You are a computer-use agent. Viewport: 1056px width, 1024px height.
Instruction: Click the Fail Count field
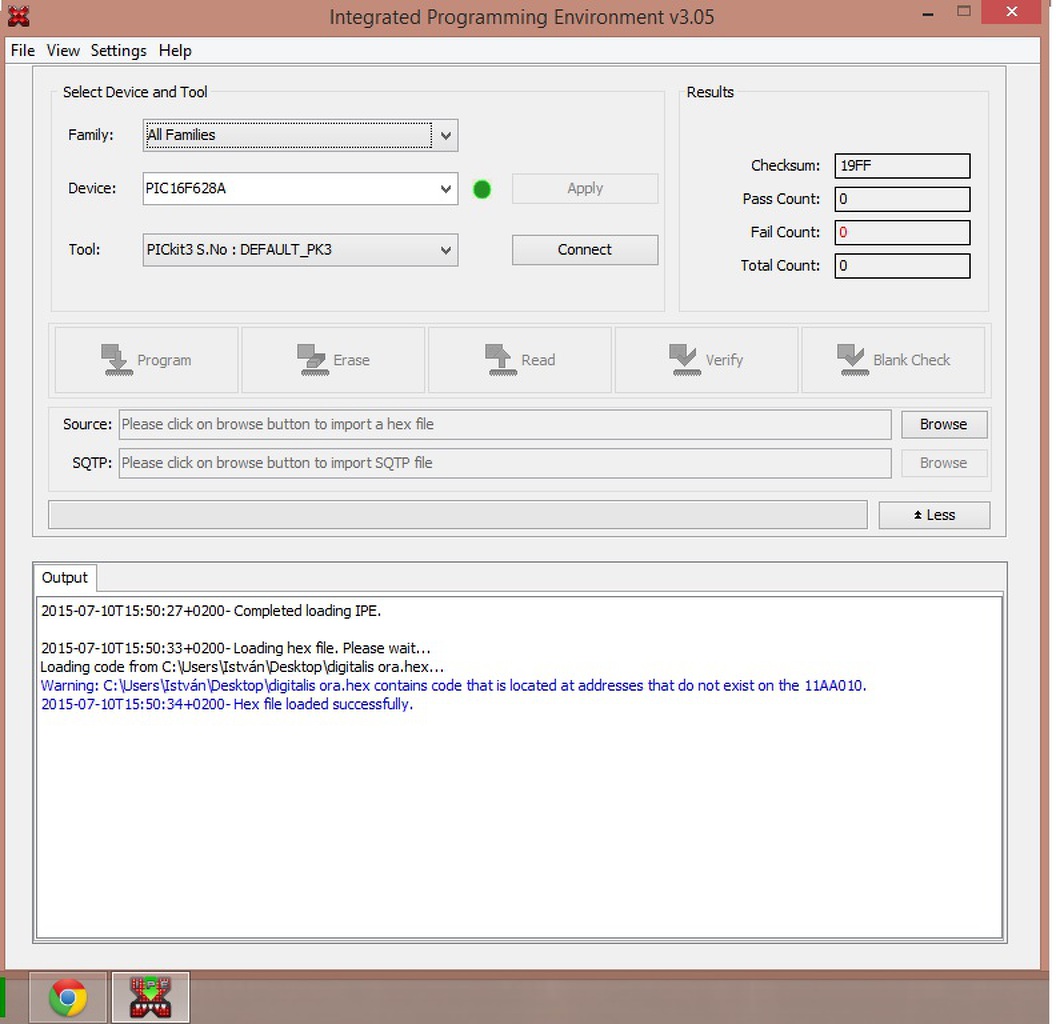point(902,232)
